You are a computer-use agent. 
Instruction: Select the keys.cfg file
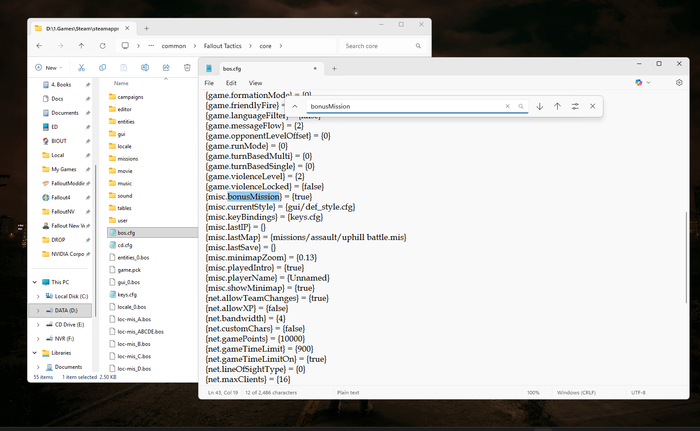[x=127, y=295]
